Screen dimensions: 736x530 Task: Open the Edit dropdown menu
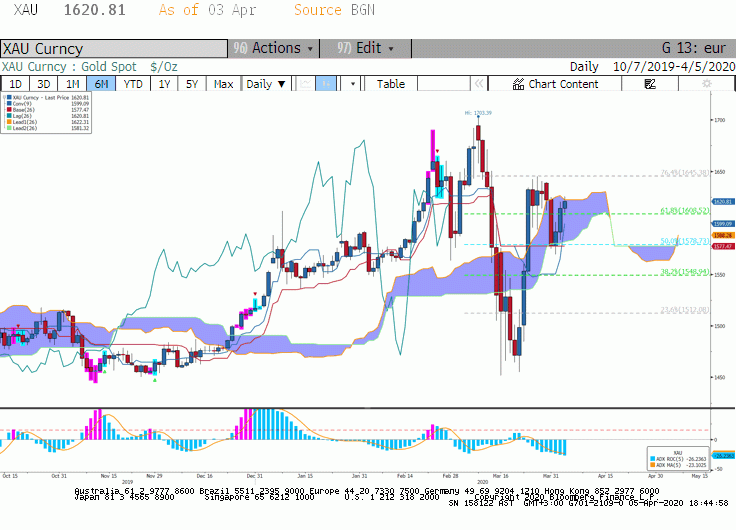366,48
